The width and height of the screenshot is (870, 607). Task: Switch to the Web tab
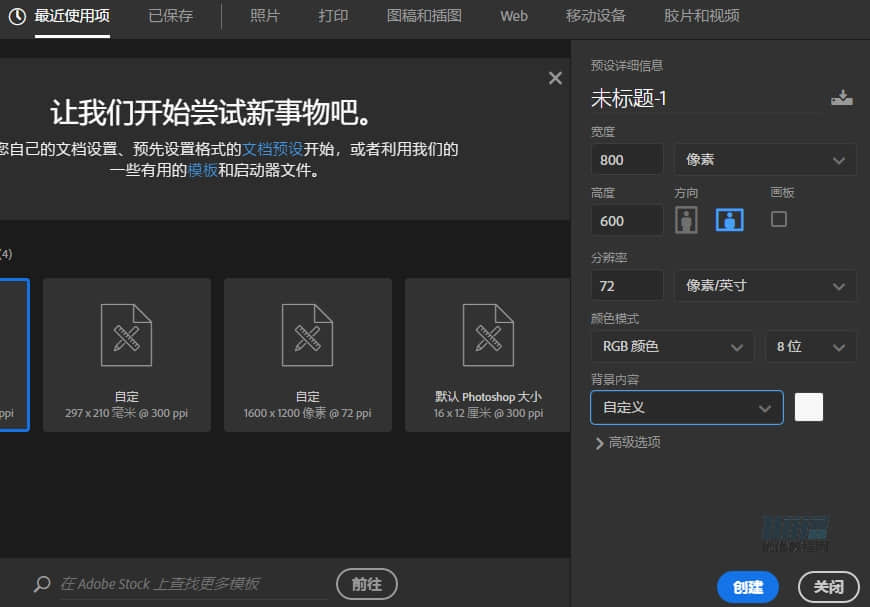tap(514, 16)
